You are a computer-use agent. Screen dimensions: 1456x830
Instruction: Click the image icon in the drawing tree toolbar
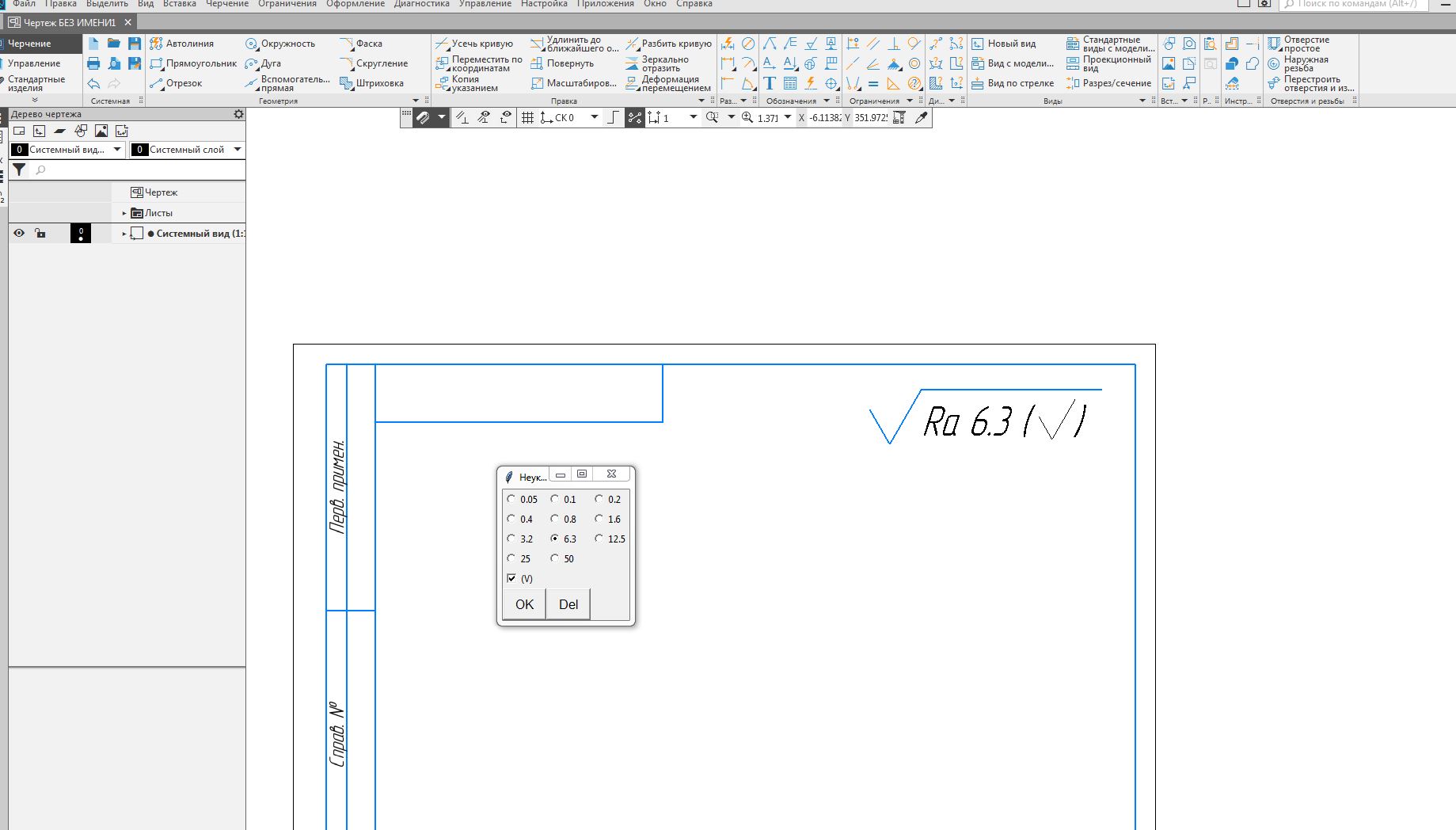click(101, 131)
